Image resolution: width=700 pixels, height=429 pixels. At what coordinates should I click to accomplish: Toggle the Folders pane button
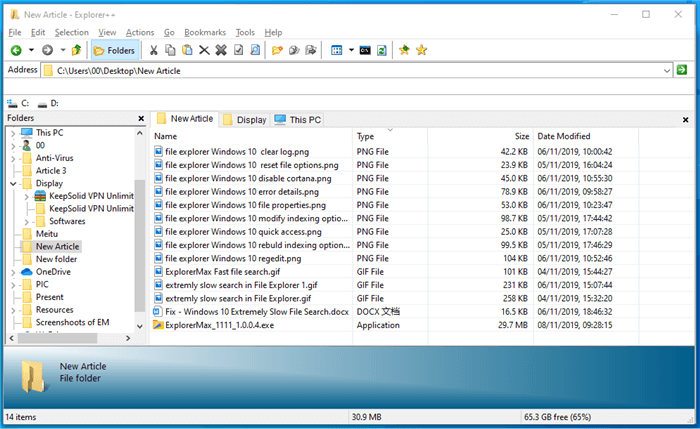point(115,50)
